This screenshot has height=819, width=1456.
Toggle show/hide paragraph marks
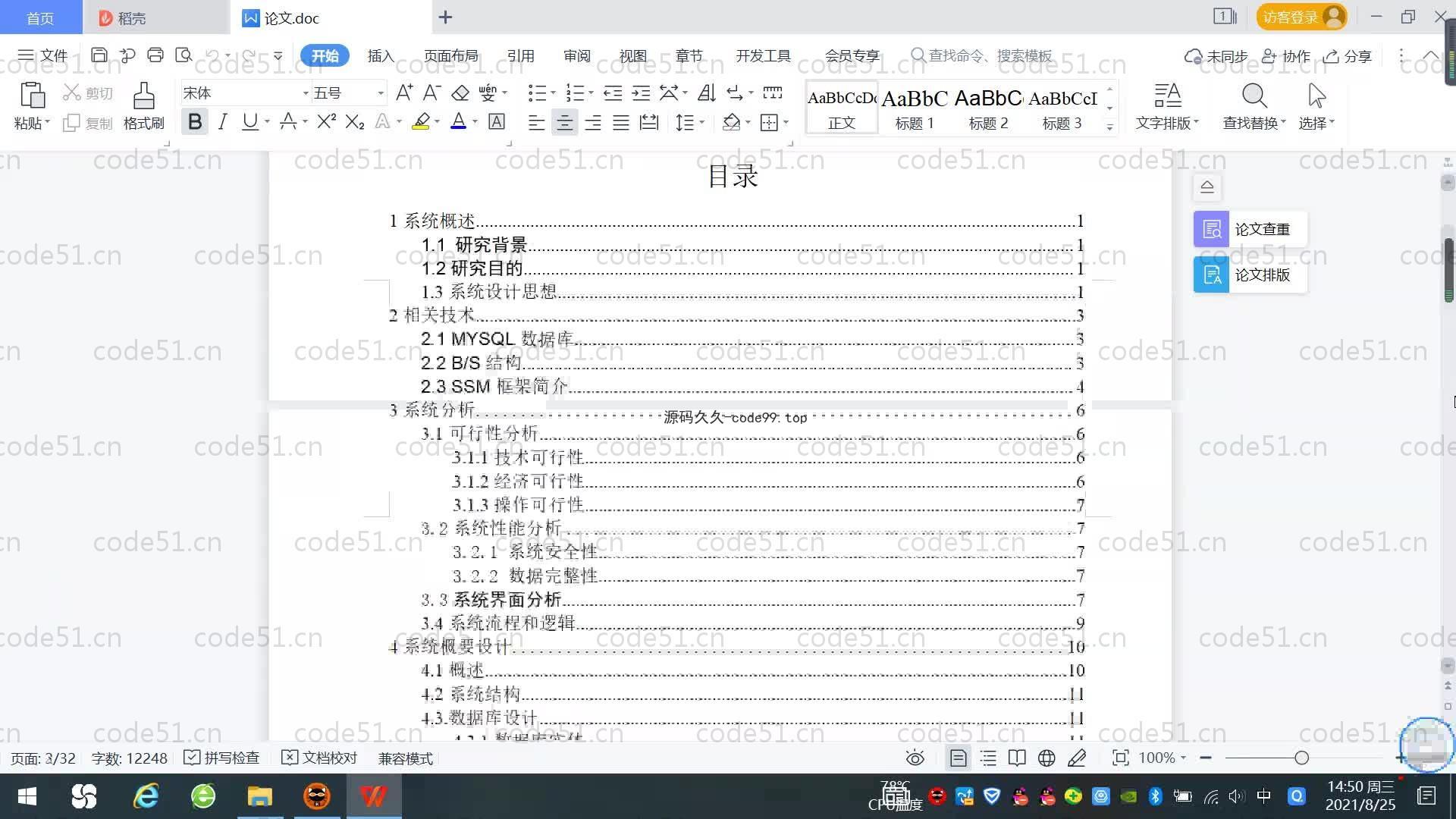tap(735, 93)
